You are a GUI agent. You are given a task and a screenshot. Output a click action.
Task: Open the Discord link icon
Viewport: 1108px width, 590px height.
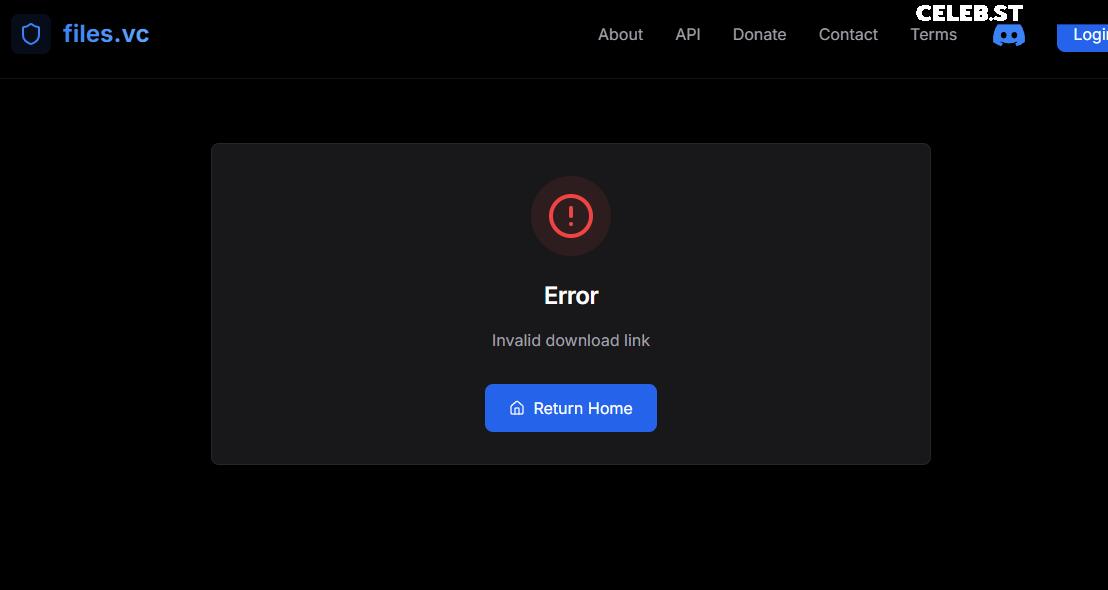point(1008,35)
